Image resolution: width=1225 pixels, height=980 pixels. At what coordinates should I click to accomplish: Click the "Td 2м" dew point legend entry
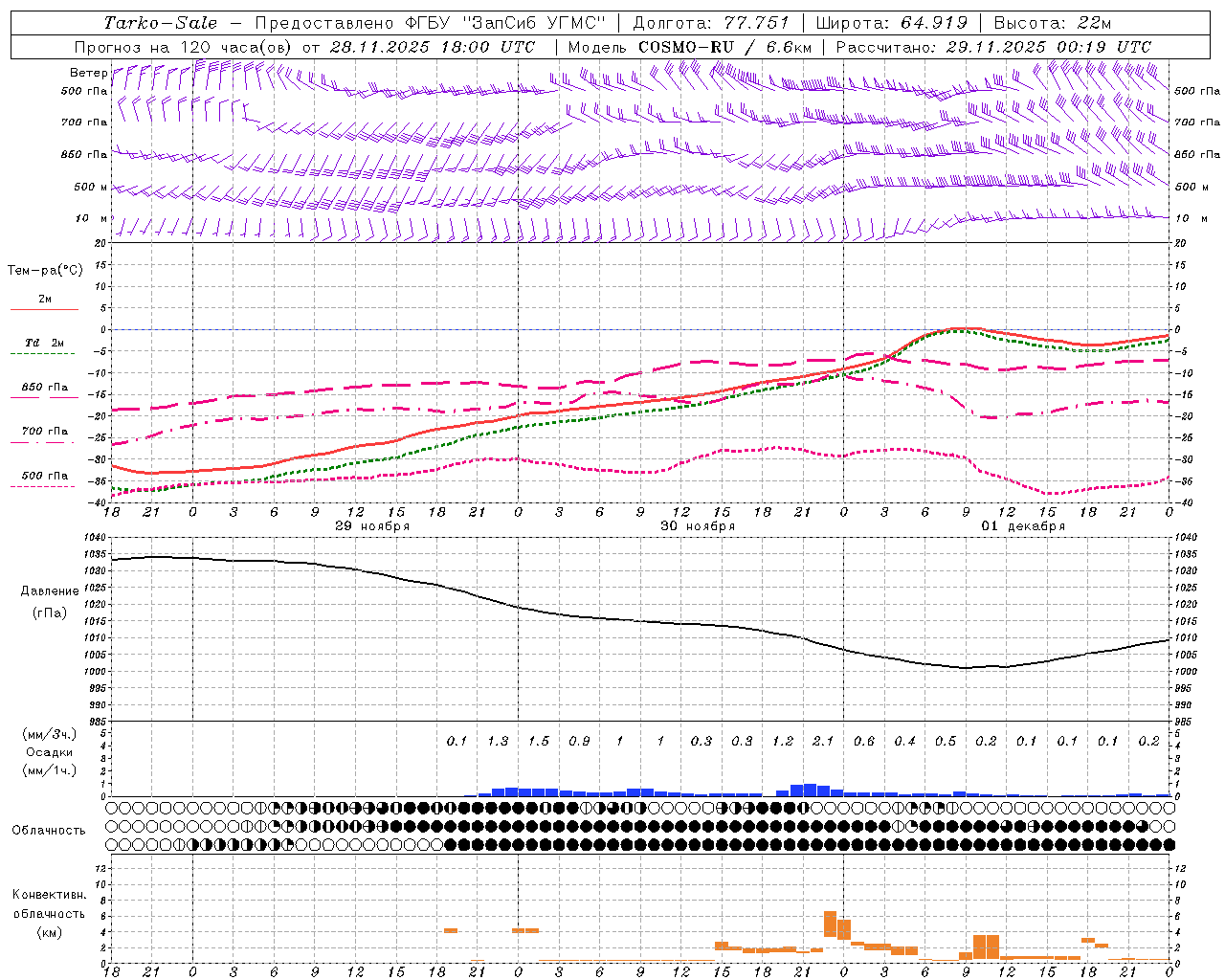[x=45, y=343]
